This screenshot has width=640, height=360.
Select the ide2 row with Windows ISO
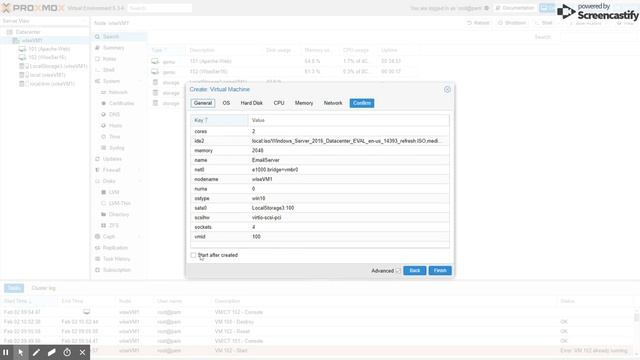(x=320, y=141)
